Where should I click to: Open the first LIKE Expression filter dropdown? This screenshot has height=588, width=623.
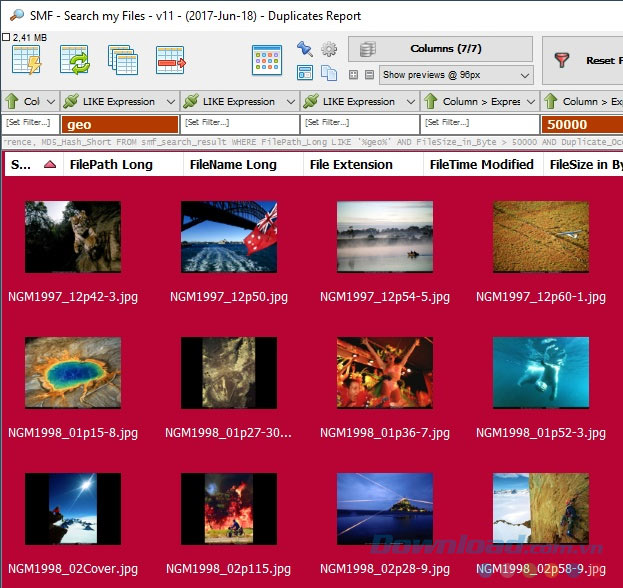[172, 102]
